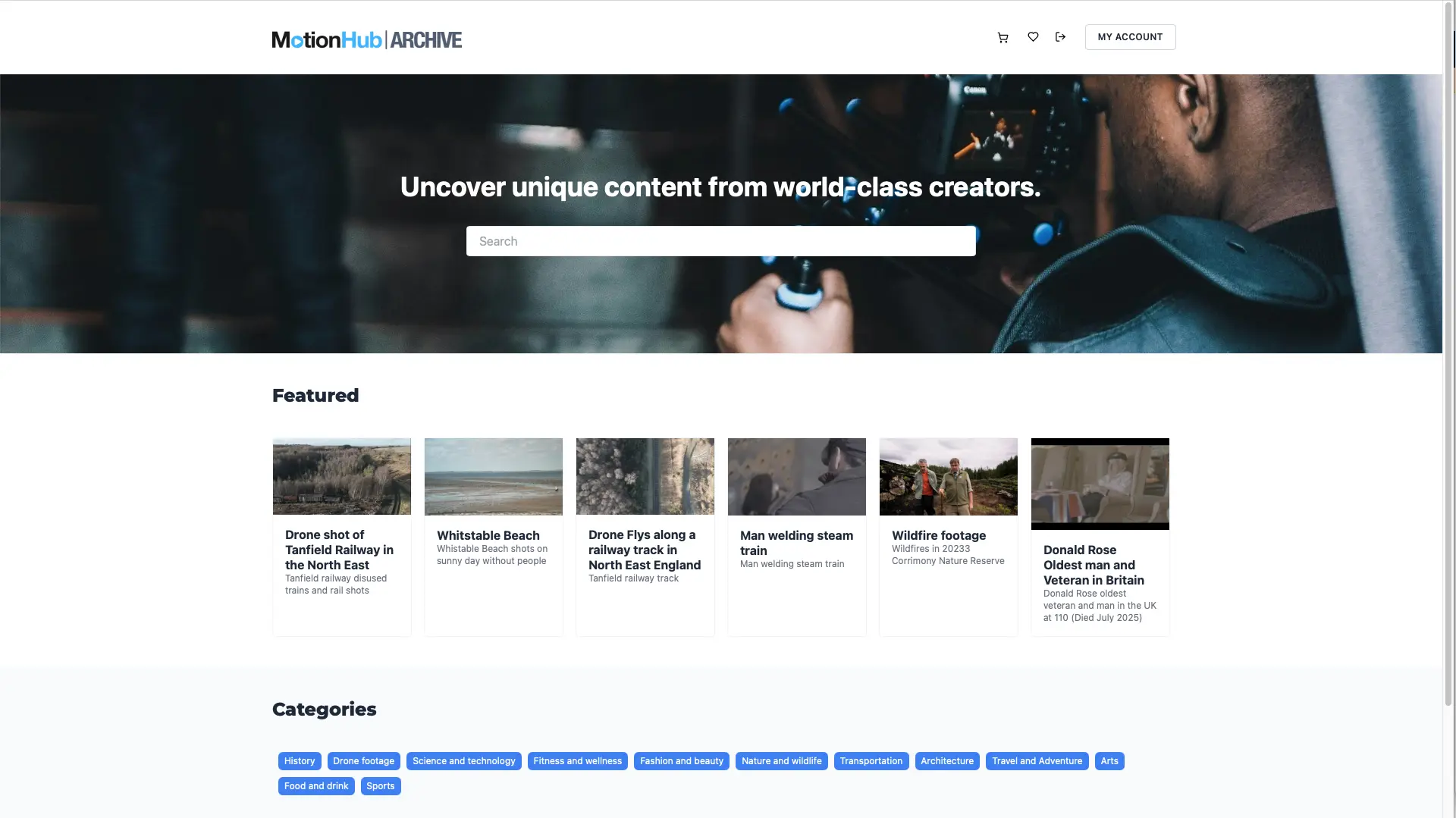Select the Whitstable Beach thumbnail
Viewport: 1456px width, 818px height.
pyautogui.click(x=493, y=476)
